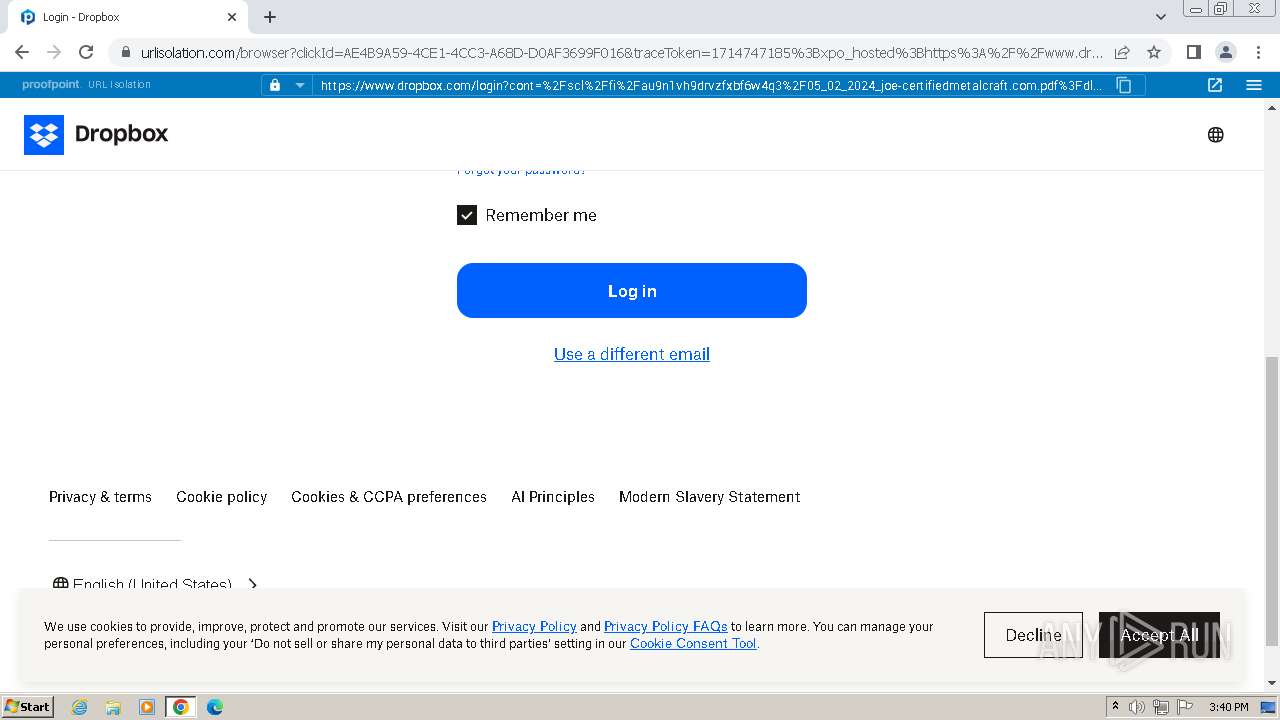Decline cookies button

coord(1033,635)
